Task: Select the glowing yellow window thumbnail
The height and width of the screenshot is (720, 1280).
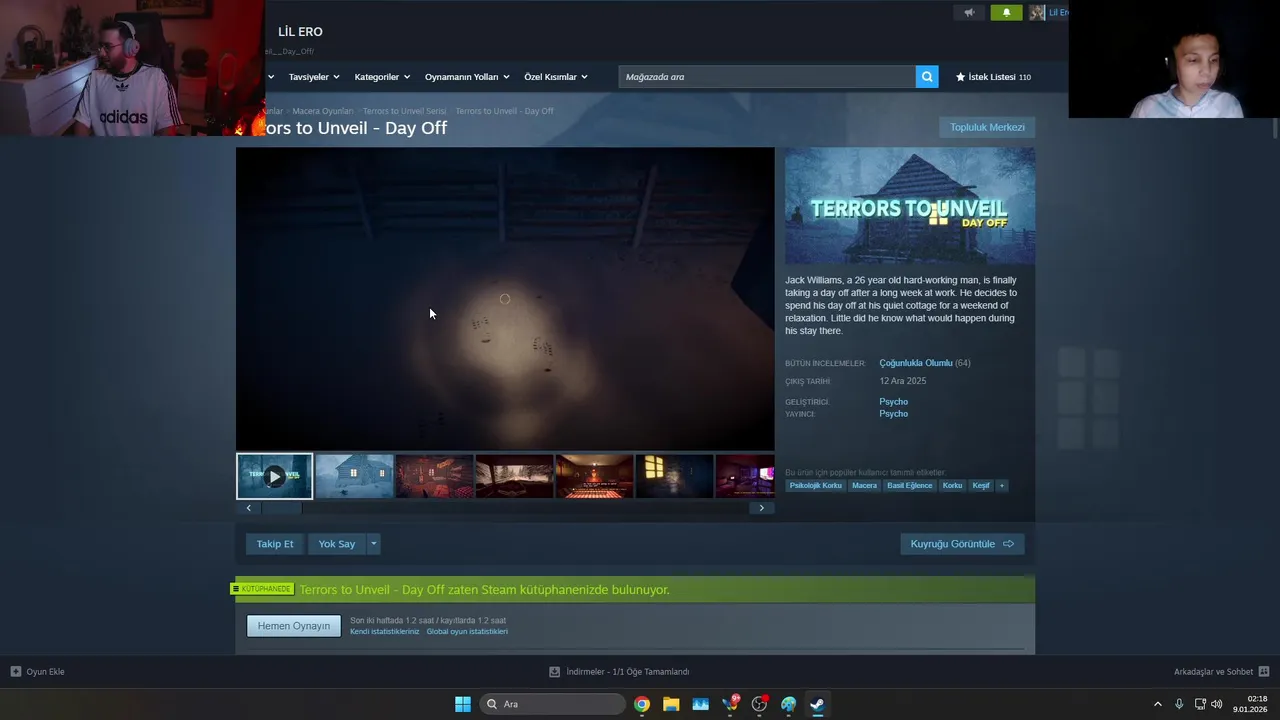Action: tap(675, 476)
